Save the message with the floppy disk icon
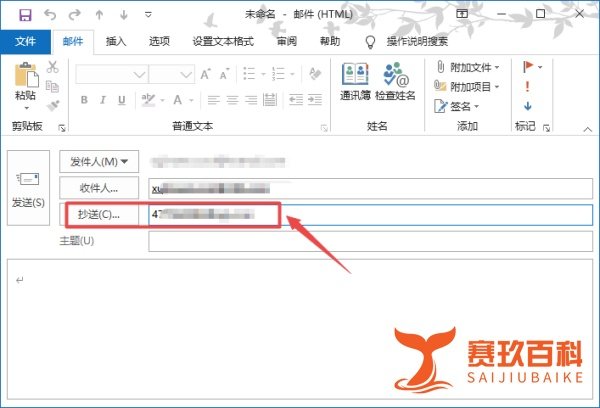This screenshot has width=600, height=408. [x=25, y=15]
